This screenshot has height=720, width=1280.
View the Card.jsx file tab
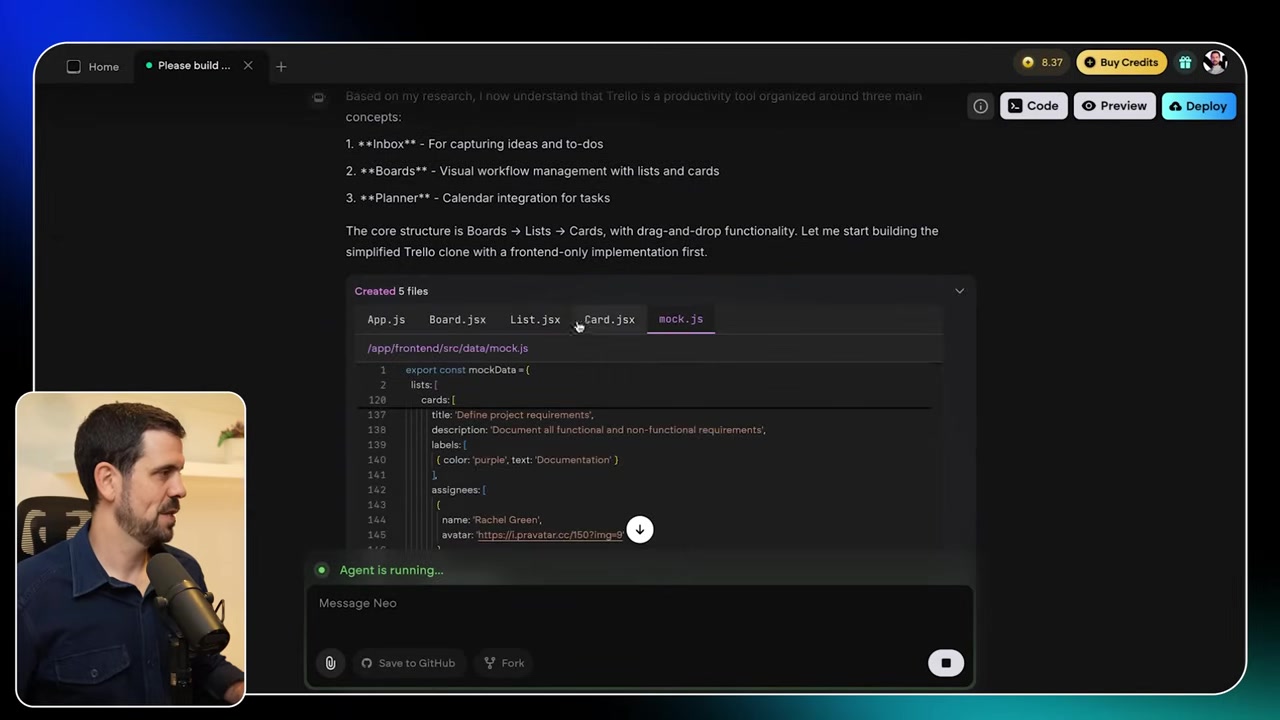pos(609,320)
